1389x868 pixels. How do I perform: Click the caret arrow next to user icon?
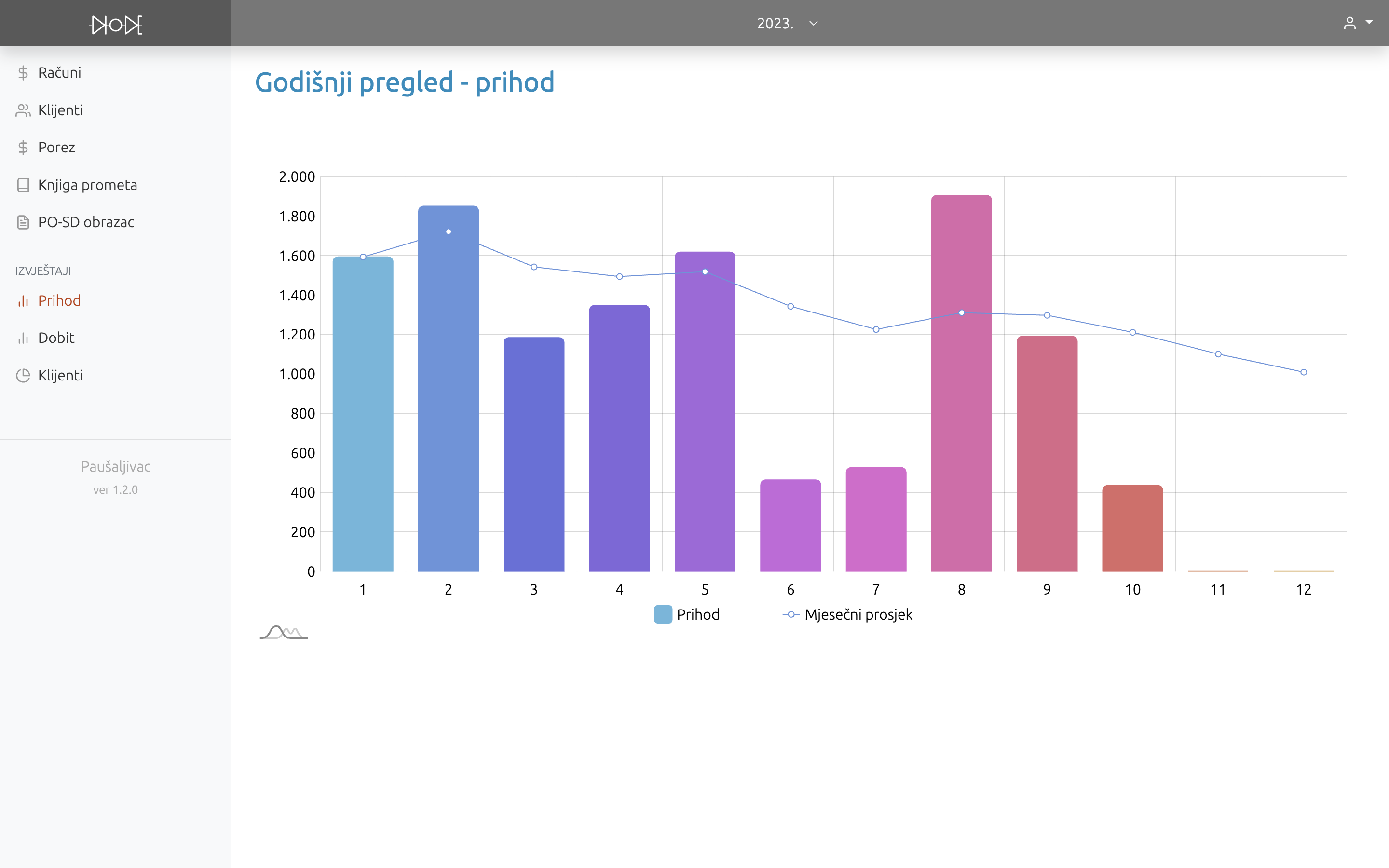click(1370, 22)
